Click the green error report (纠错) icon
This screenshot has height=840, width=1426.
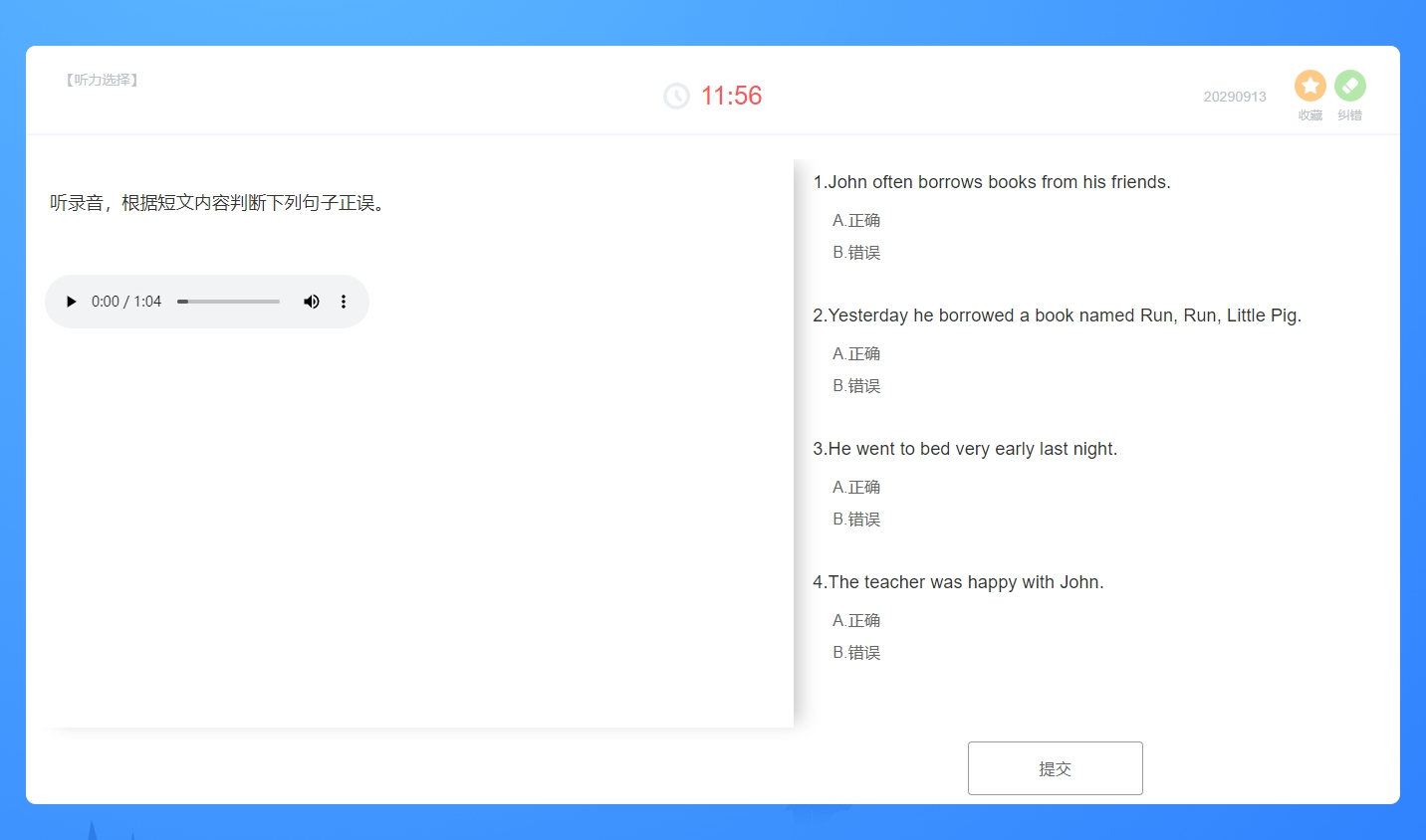pyautogui.click(x=1349, y=86)
